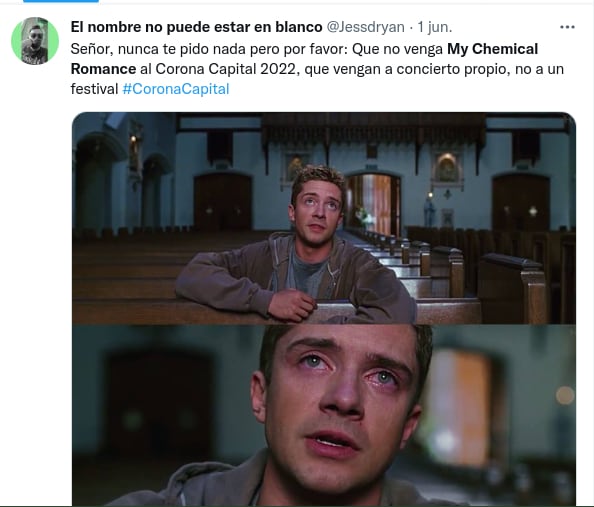Screen dimensions: 594x507
Task: Click the bold "My Chemical" text in the tweet
Action: (492, 49)
